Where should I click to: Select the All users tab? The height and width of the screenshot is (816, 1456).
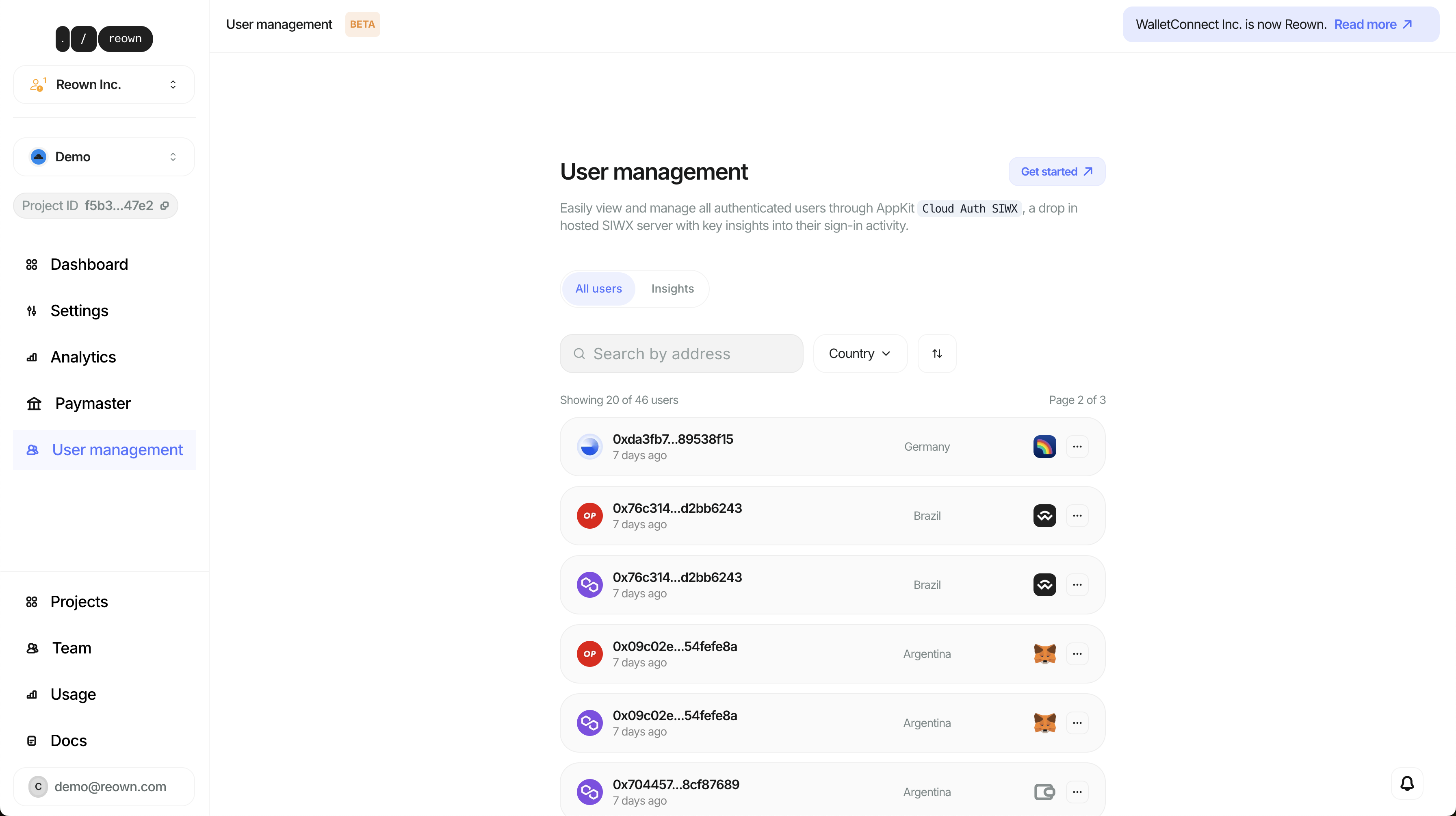(x=598, y=289)
